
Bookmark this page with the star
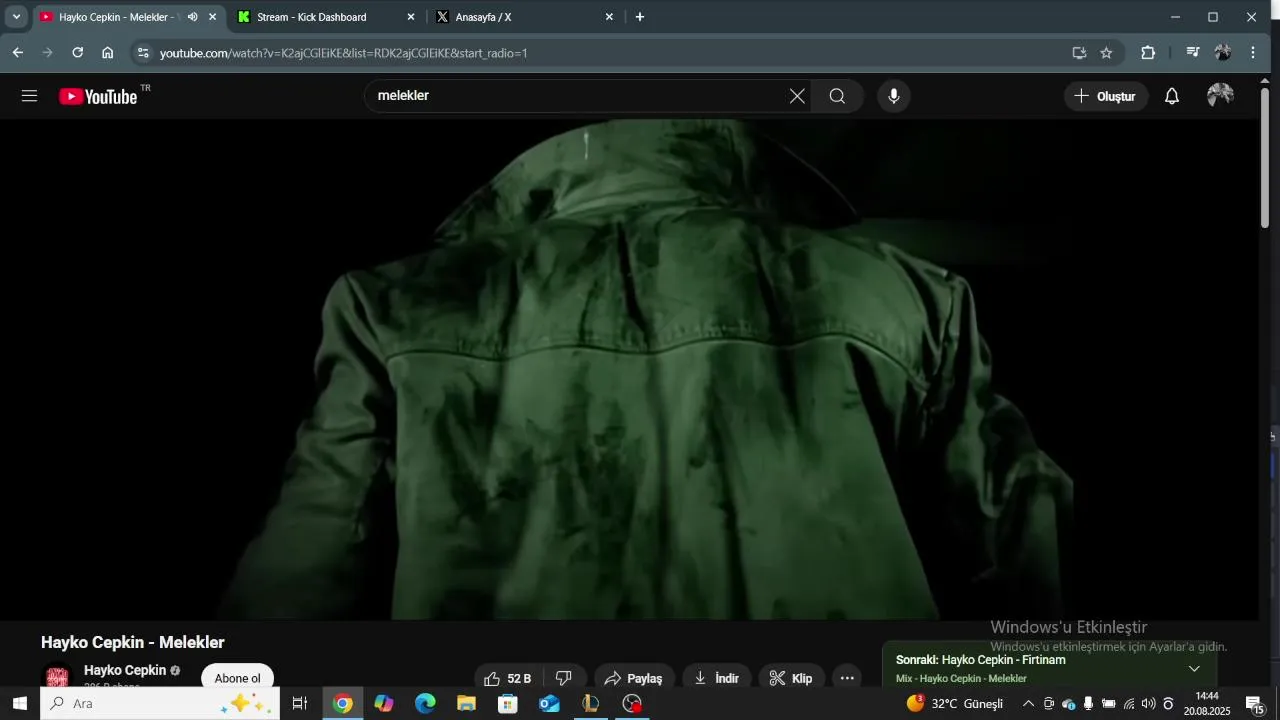click(x=1106, y=53)
